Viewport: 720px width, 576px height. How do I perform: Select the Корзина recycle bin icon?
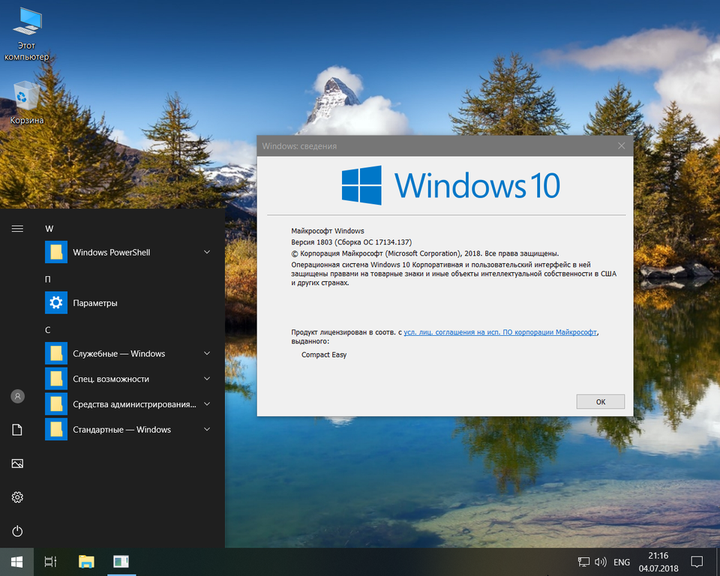27,103
